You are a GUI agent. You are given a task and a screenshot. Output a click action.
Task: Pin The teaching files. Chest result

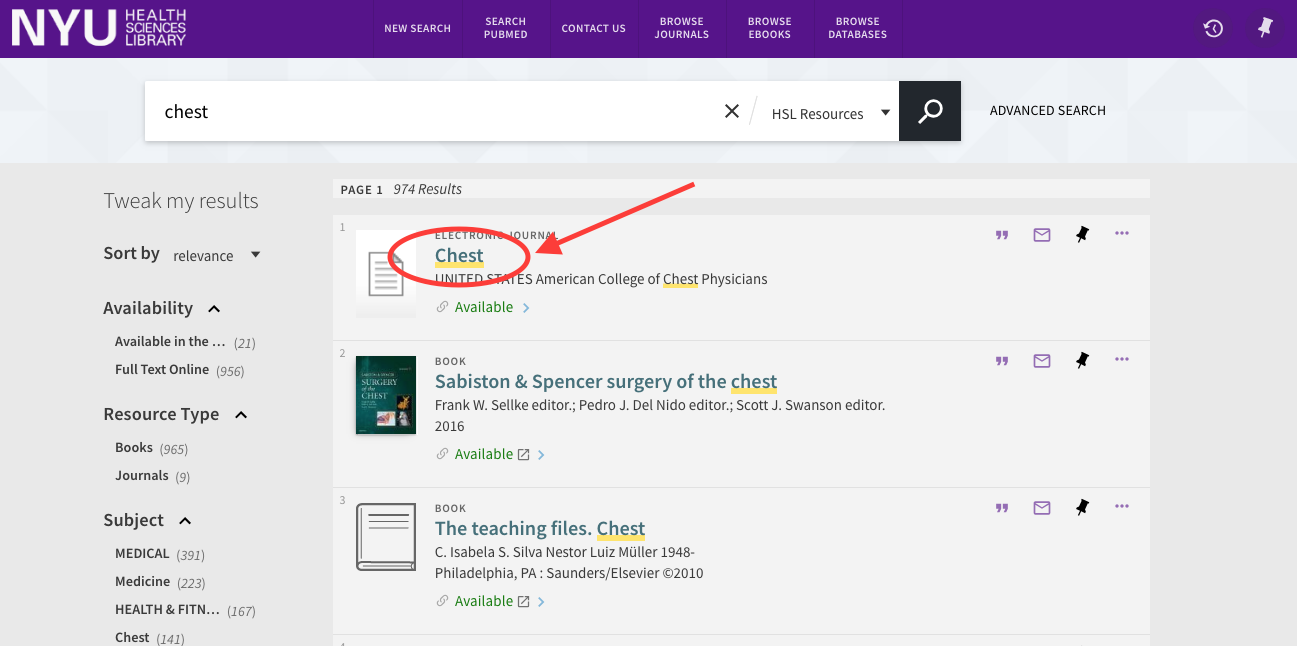[1081, 508]
